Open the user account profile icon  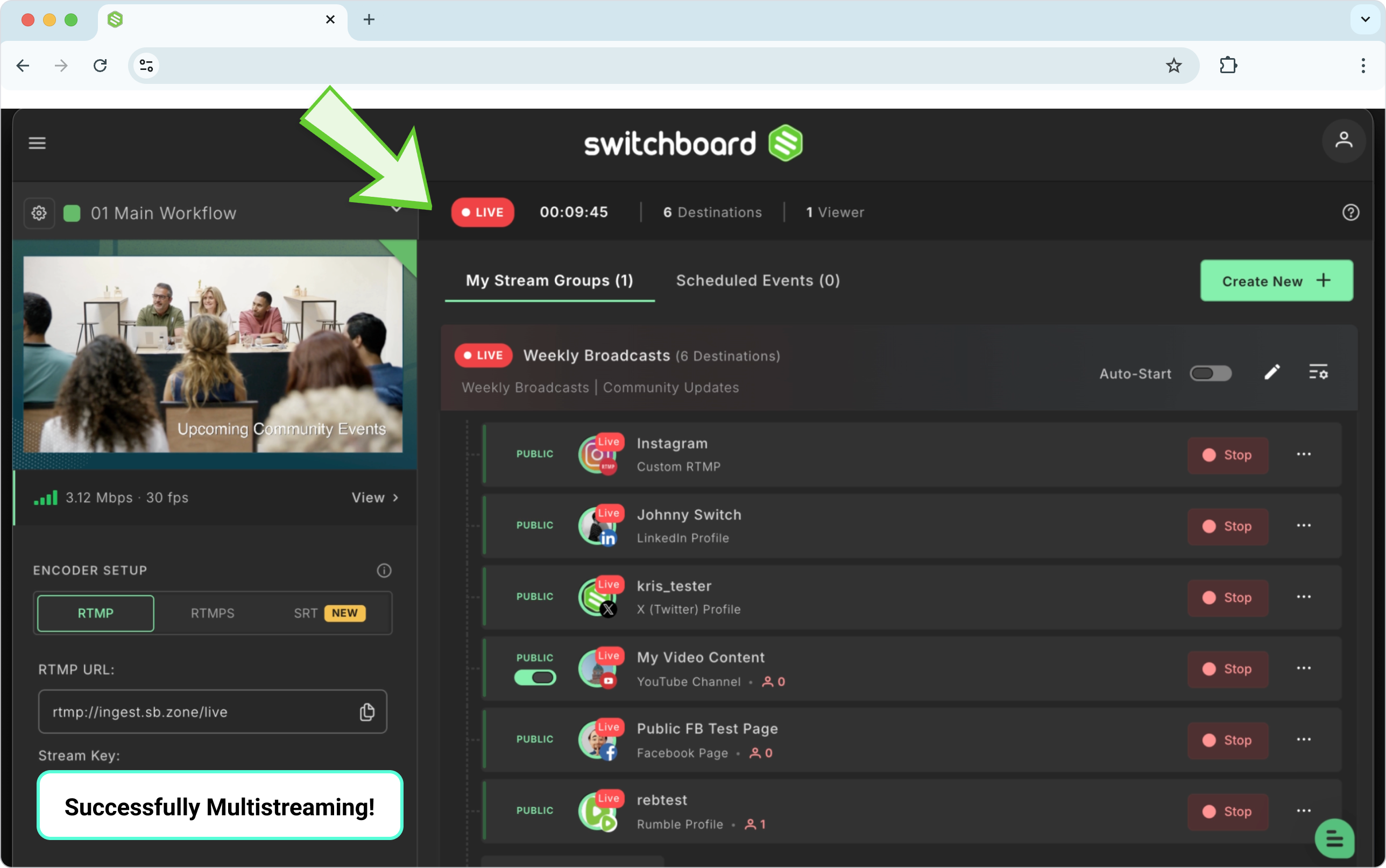click(x=1343, y=141)
